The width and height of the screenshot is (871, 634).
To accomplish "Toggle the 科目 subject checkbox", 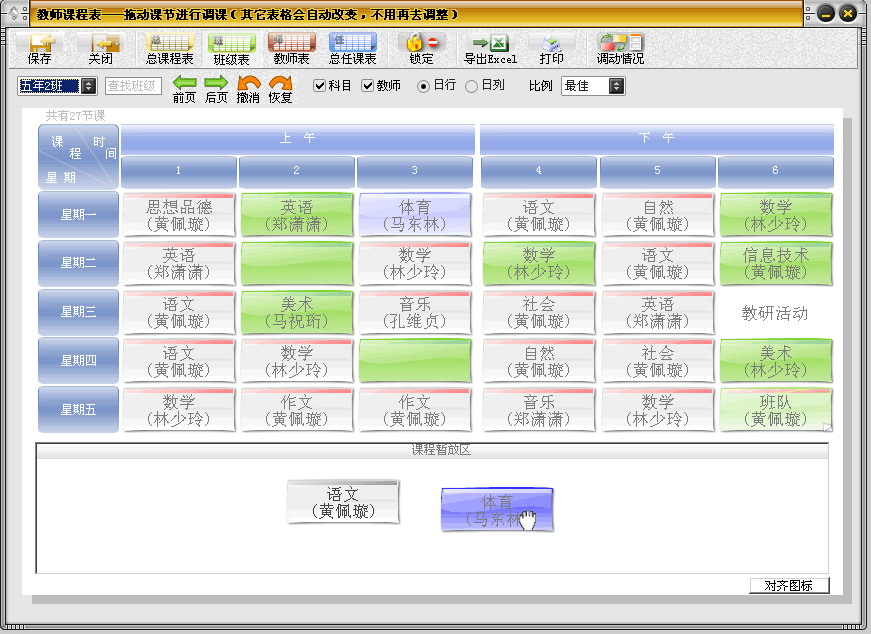I will pos(320,86).
